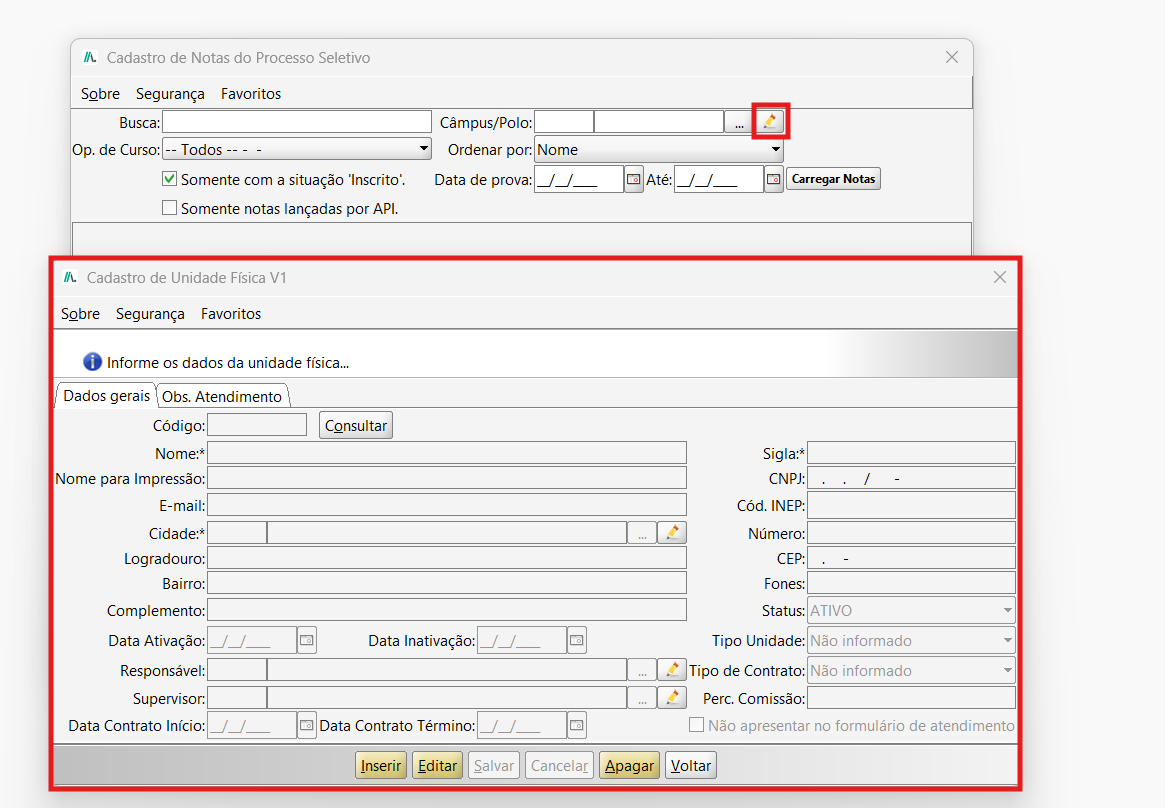The image size is (1165, 808).
Task: Click the Bairro input field
Action: coord(447,583)
